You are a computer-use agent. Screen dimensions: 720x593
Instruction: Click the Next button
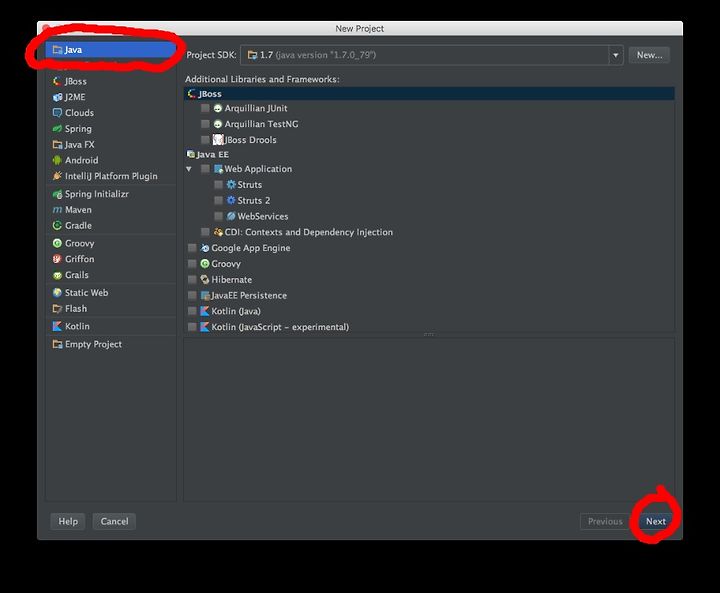tap(656, 521)
